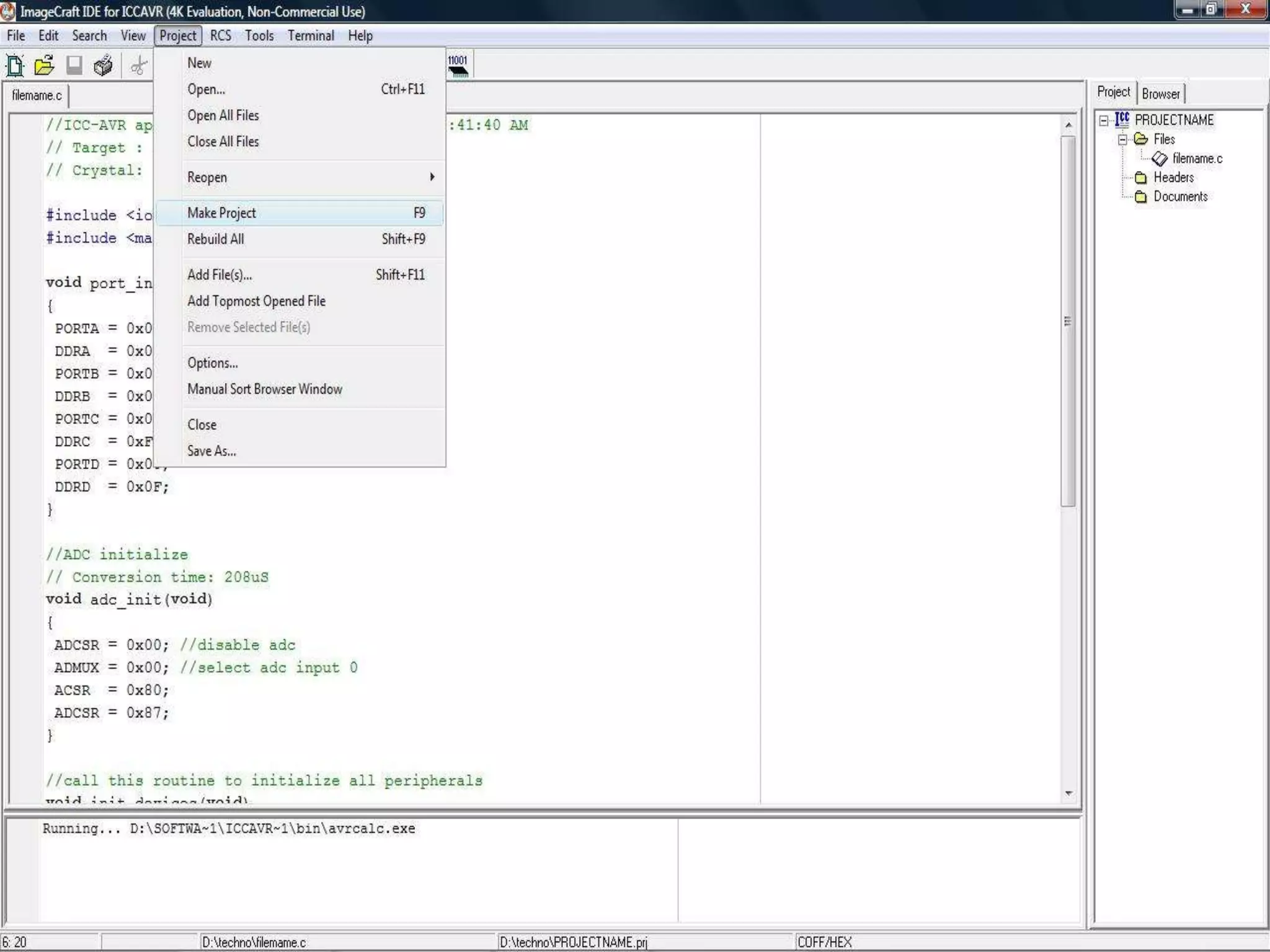Open the Search menu
1270x952 pixels.
tap(89, 35)
